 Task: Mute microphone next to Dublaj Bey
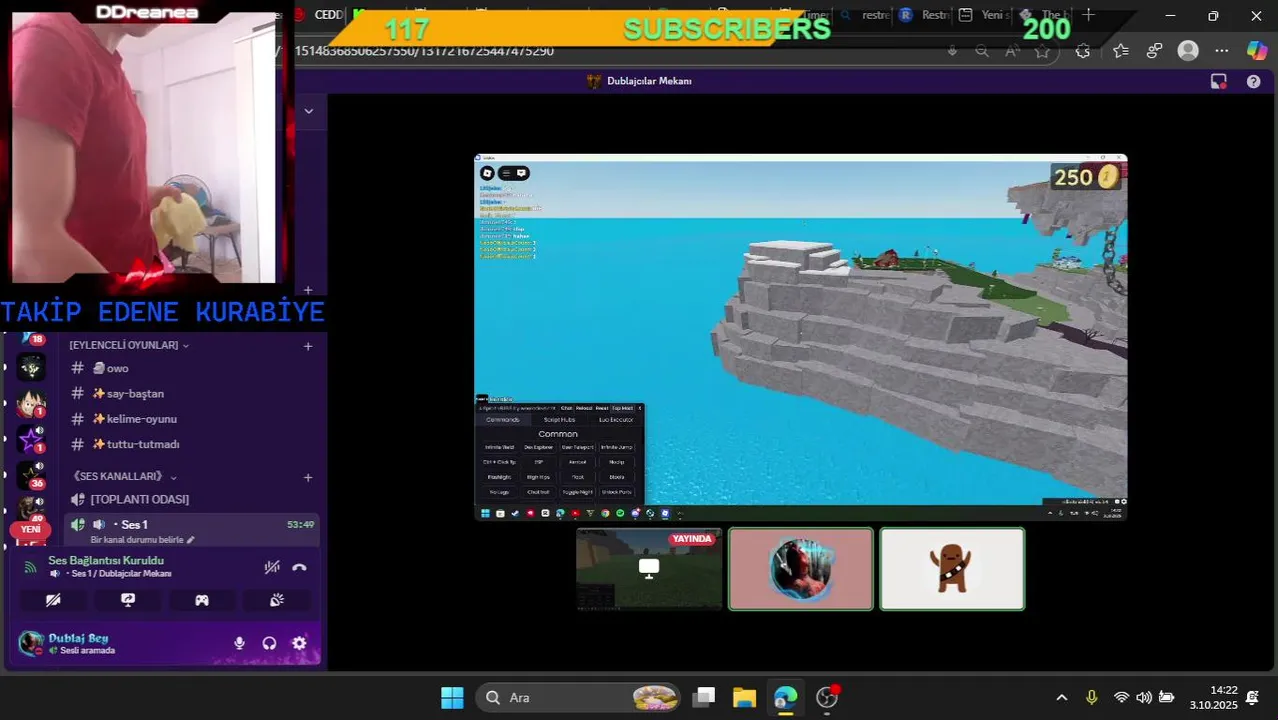tap(239, 643)
